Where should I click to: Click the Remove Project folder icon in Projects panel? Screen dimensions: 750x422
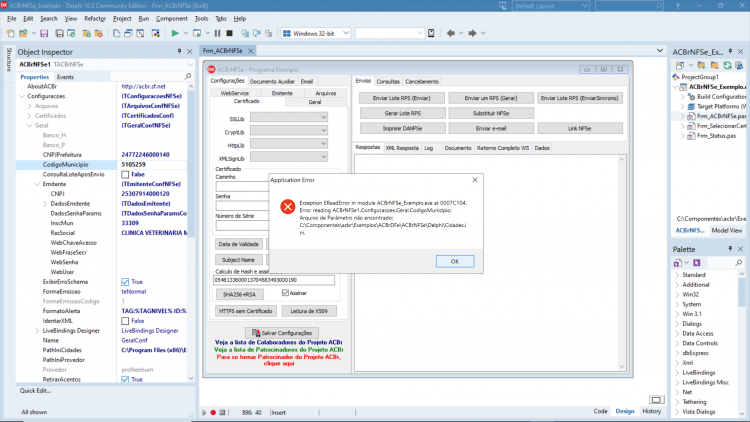715,66
